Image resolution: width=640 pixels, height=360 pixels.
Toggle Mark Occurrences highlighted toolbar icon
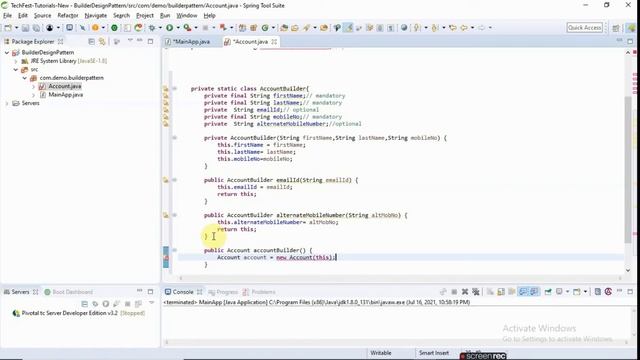348,28
